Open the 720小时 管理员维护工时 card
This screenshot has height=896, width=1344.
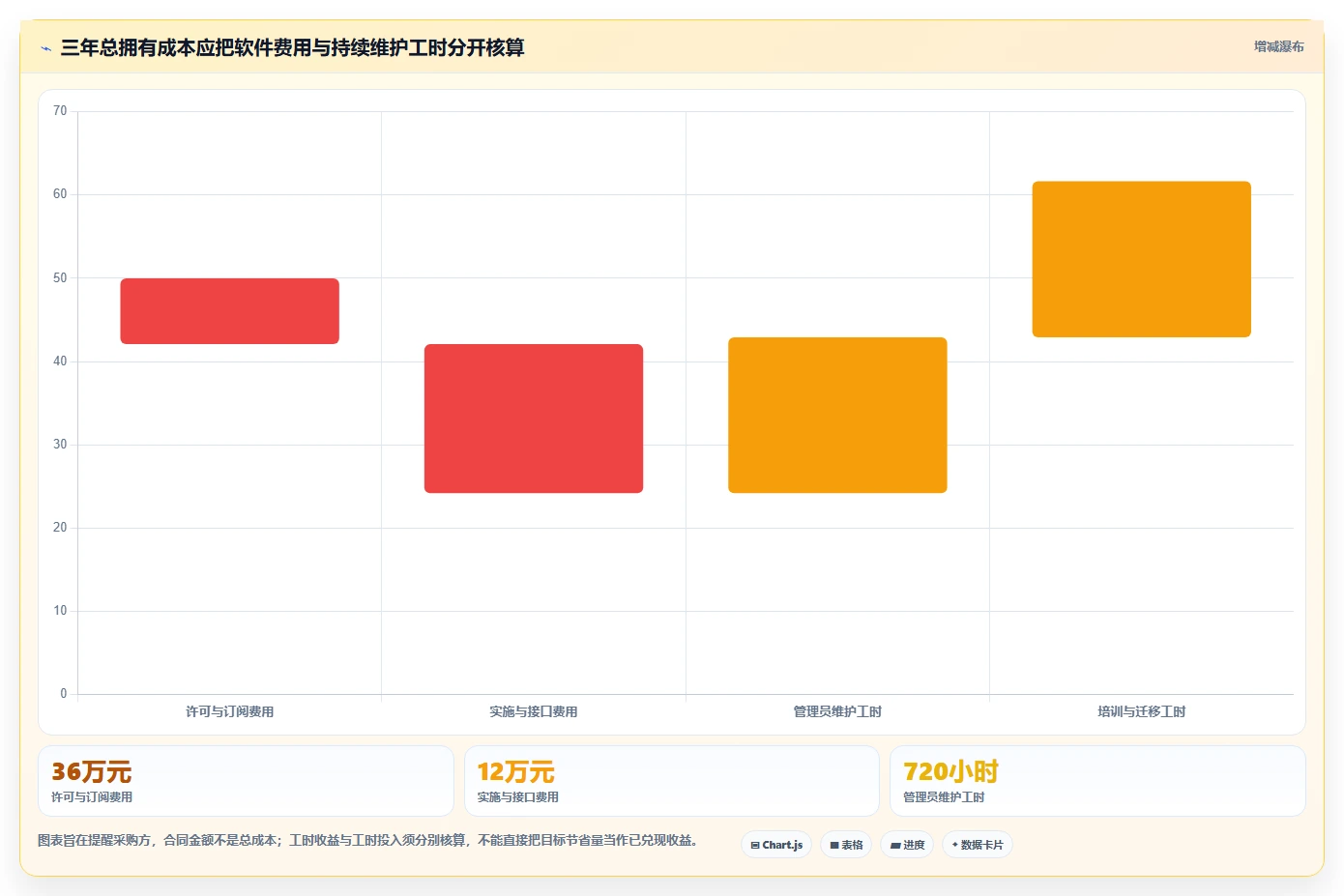click(x=1097, y=781)
